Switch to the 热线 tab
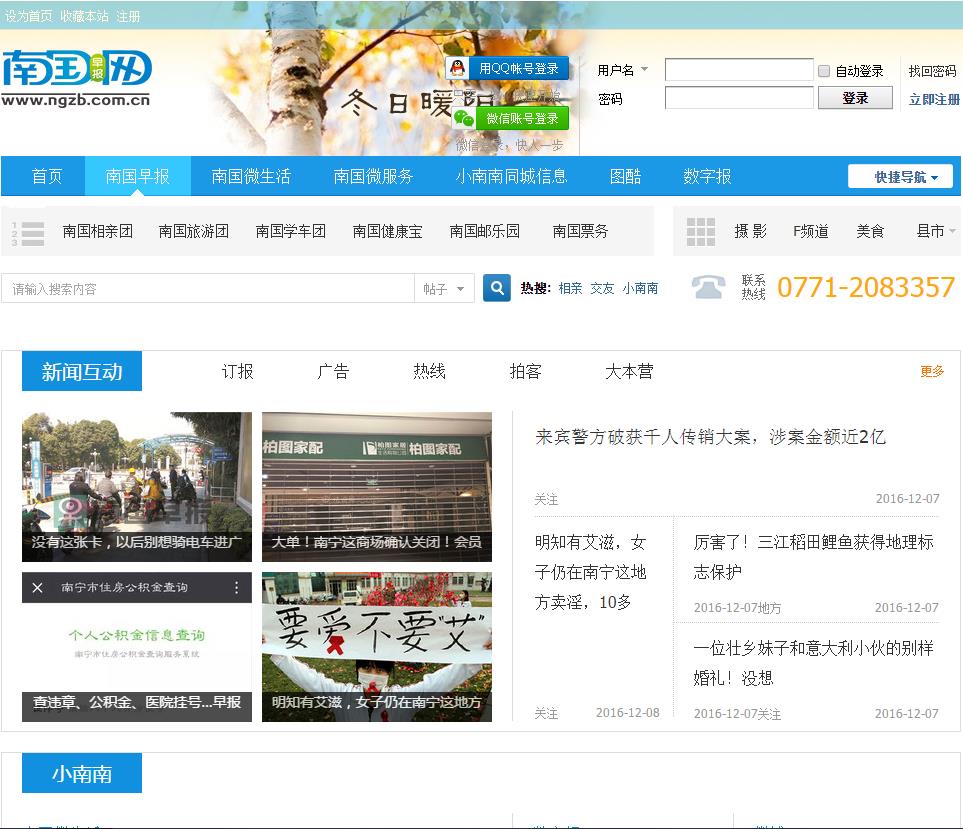The height and width of the screenshot is (829, 963). (x=429, y=372)
